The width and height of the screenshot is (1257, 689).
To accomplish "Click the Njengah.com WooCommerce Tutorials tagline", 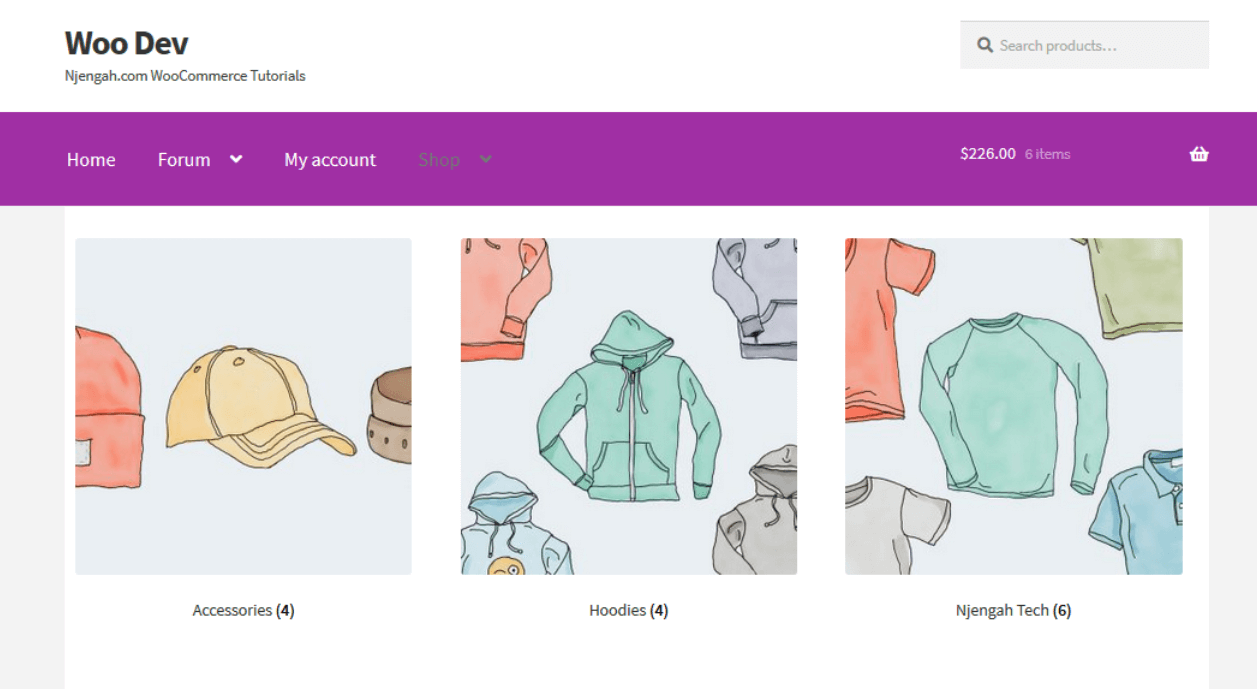I will click(x=185, y=76).
